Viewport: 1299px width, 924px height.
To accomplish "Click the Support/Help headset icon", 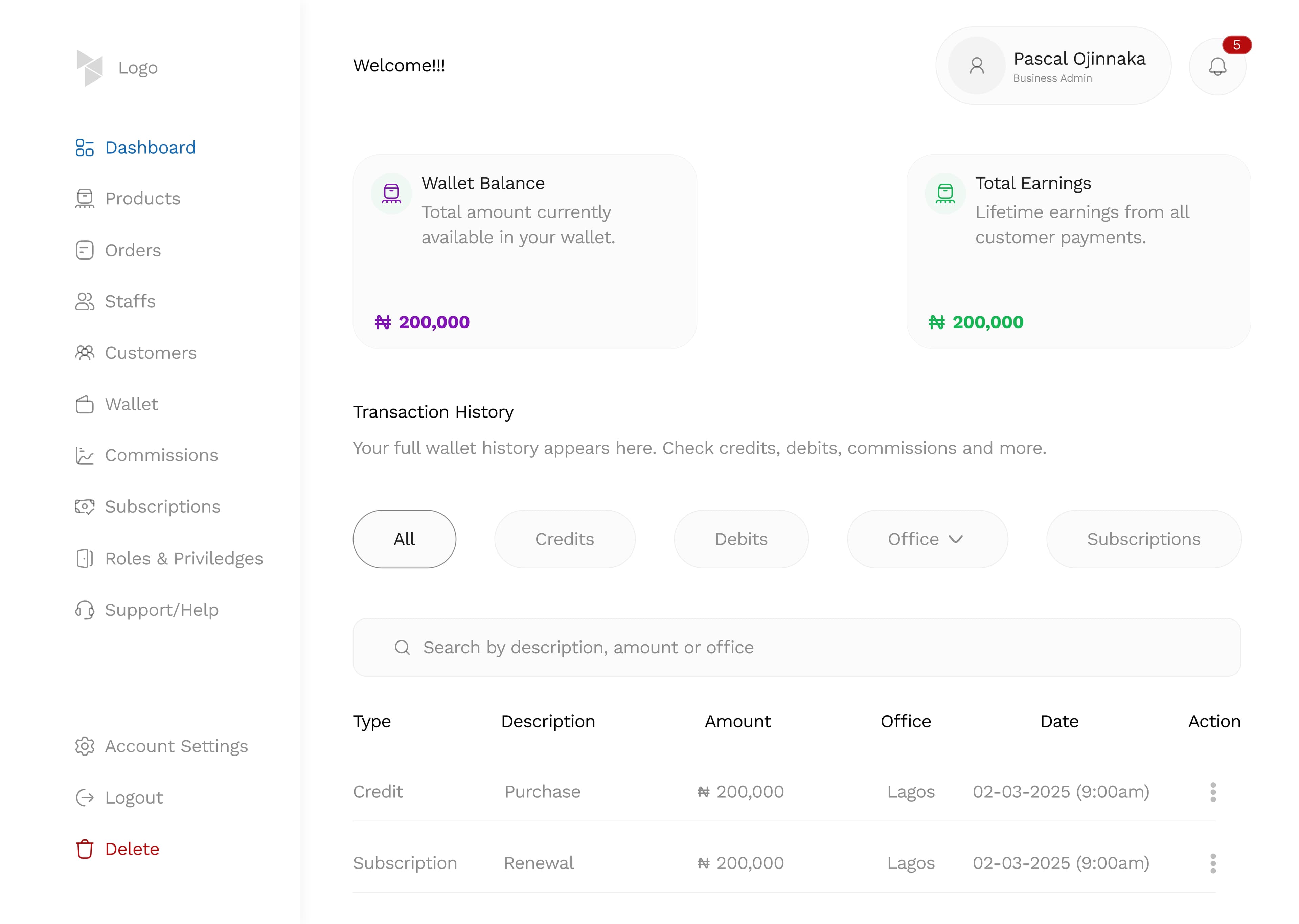I will pyautogui.click(x=84, y=610).
